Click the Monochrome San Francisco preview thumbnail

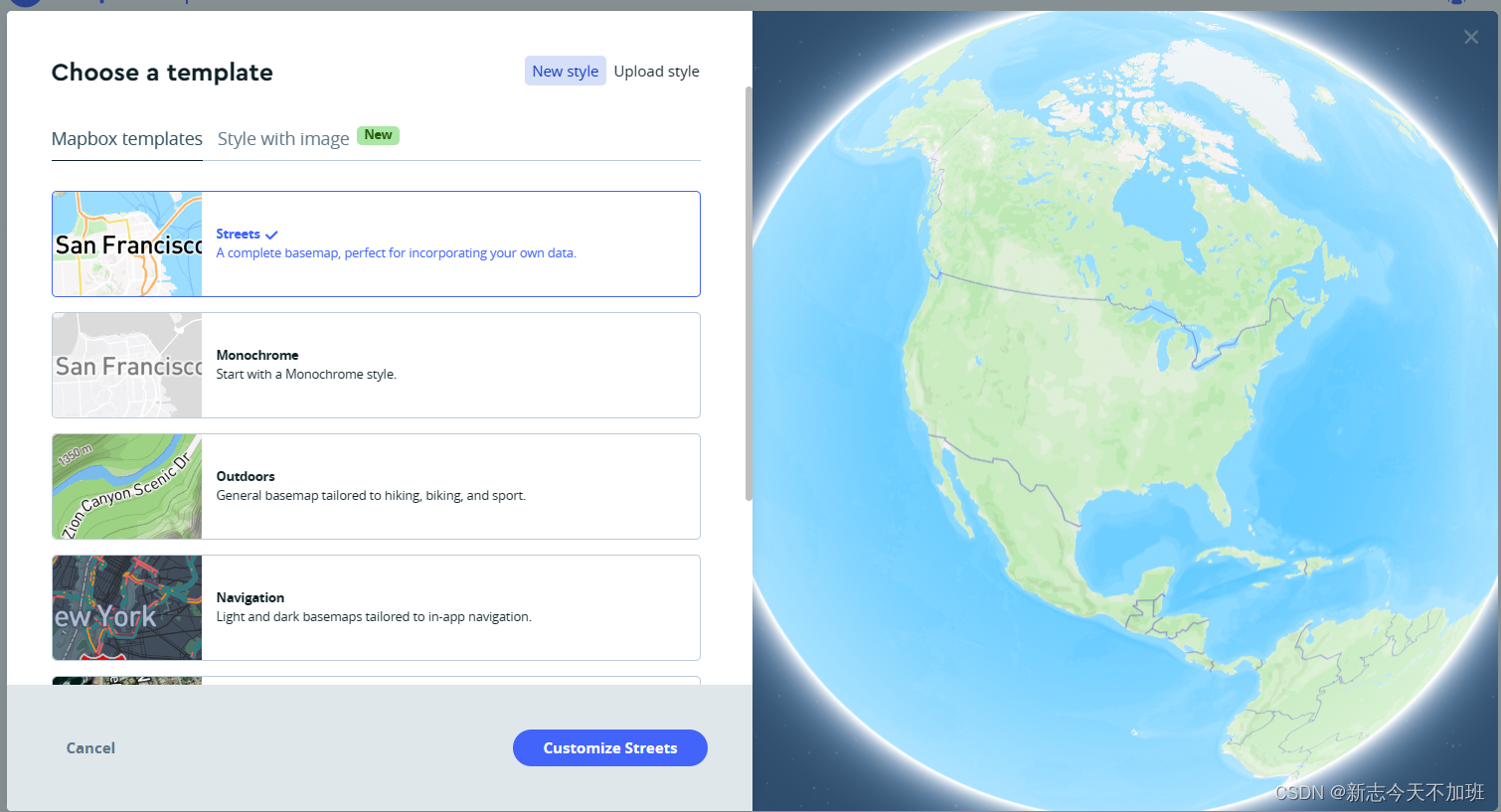click(x=126, y=365)
